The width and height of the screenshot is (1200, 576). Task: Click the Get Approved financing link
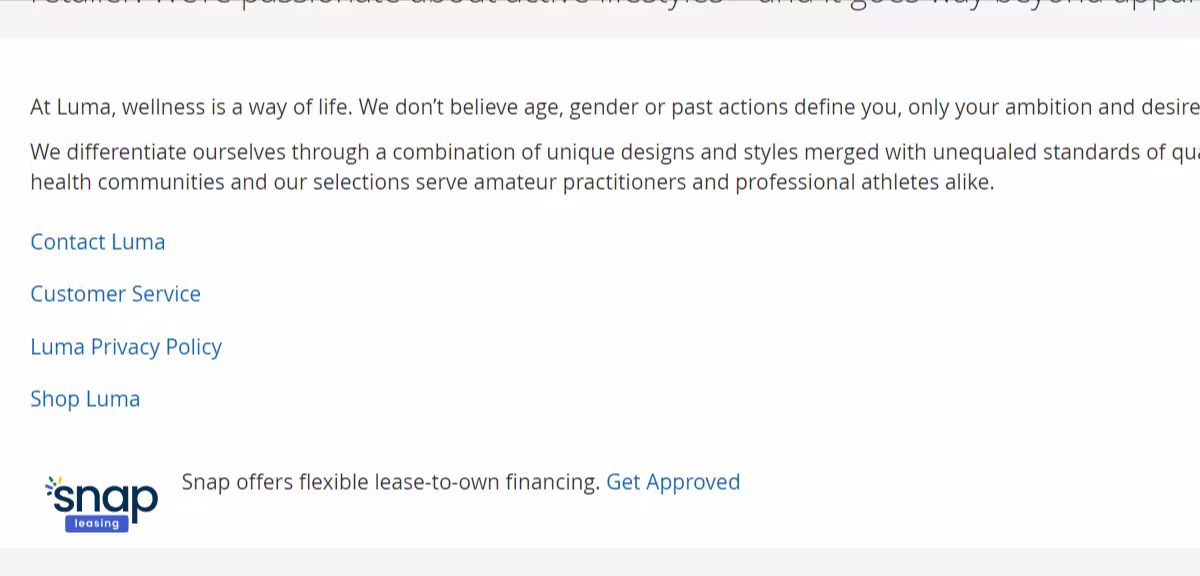[673, 482]
